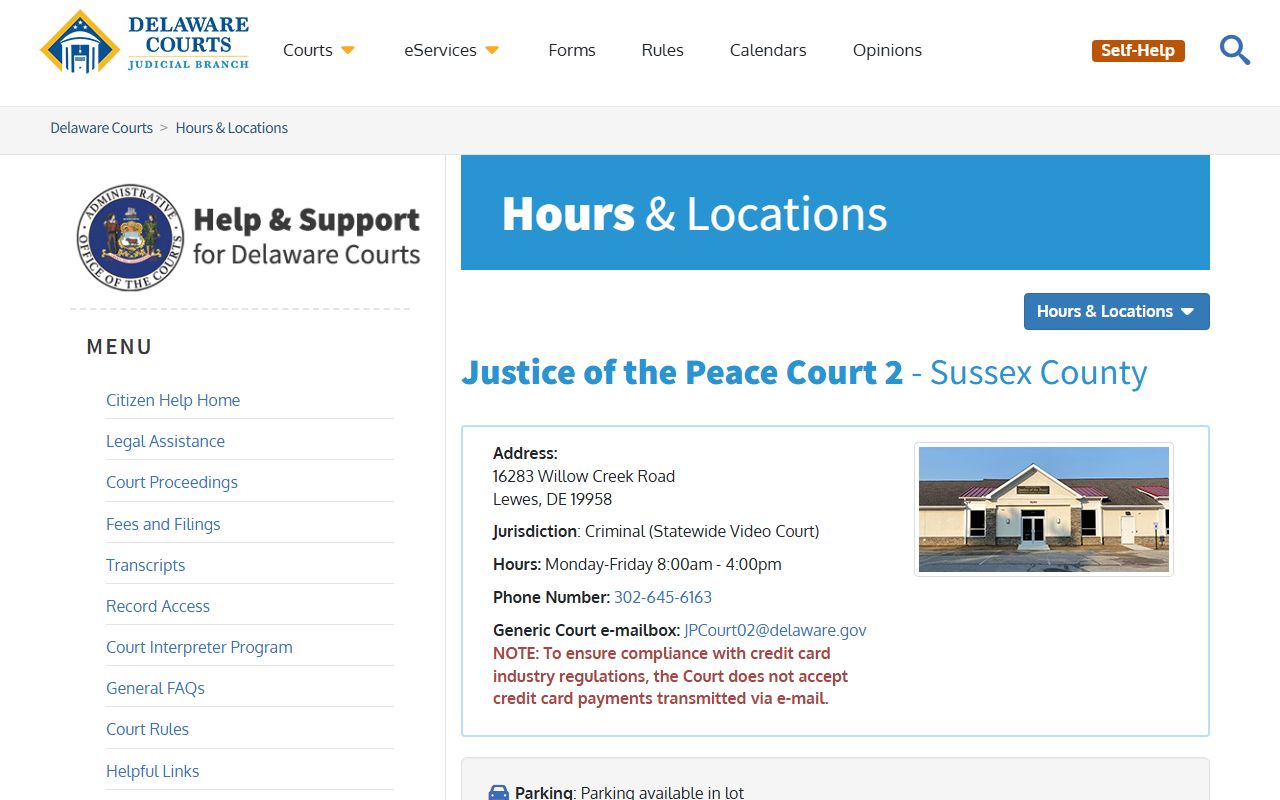
Task: Click the Administrative Office of the Courts seal
Action: (x=131, y=237)
